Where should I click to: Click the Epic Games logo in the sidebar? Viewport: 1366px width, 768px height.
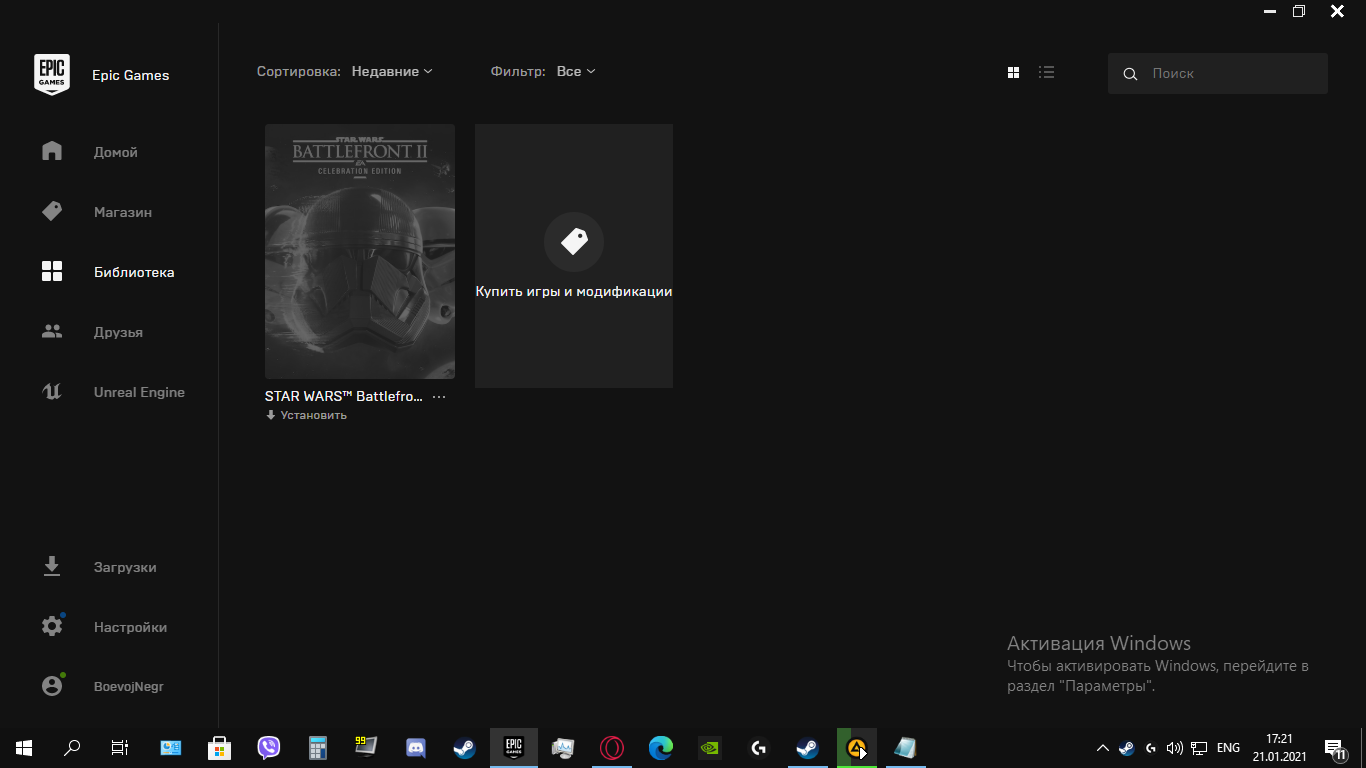[x=52, y=75]
